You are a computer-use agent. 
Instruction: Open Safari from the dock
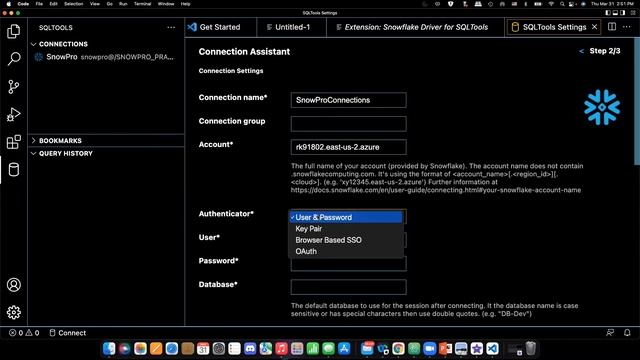171,349
